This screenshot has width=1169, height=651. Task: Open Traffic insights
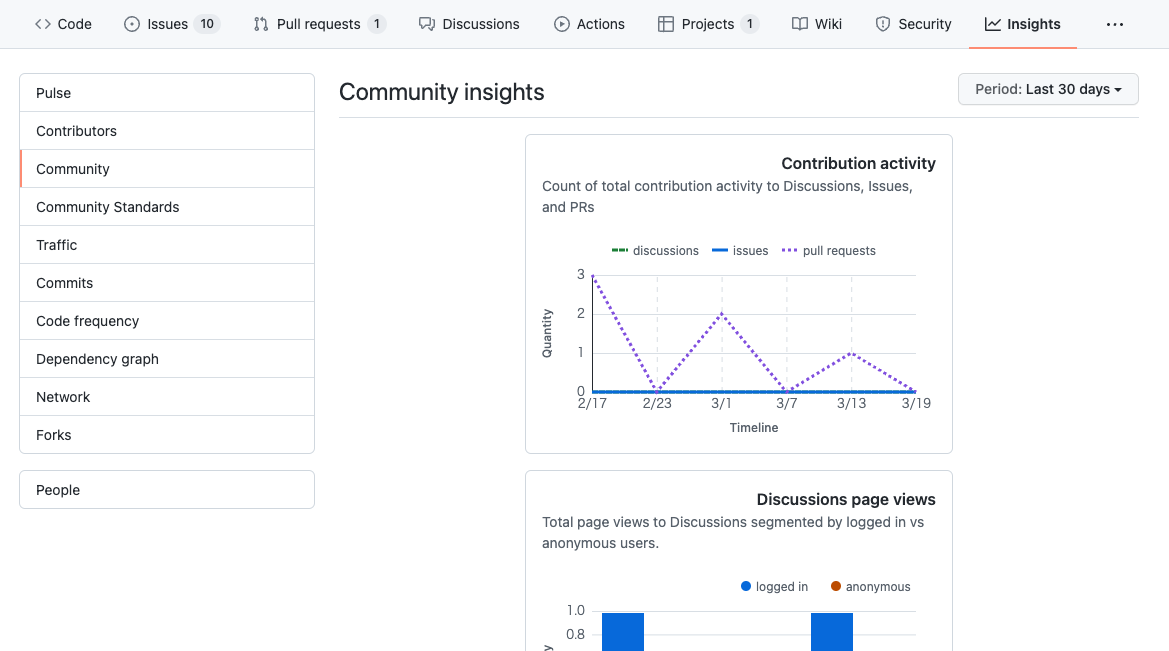pos(167,245)
